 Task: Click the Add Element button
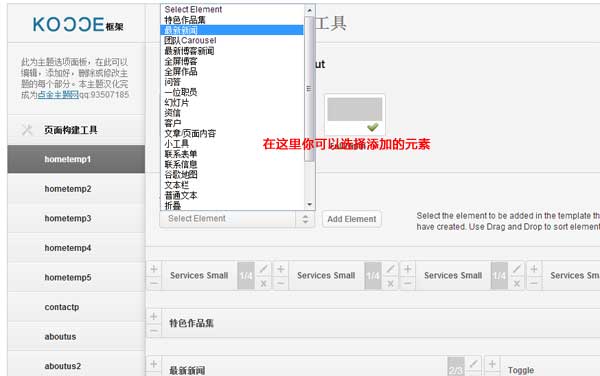tap(352, 219)
